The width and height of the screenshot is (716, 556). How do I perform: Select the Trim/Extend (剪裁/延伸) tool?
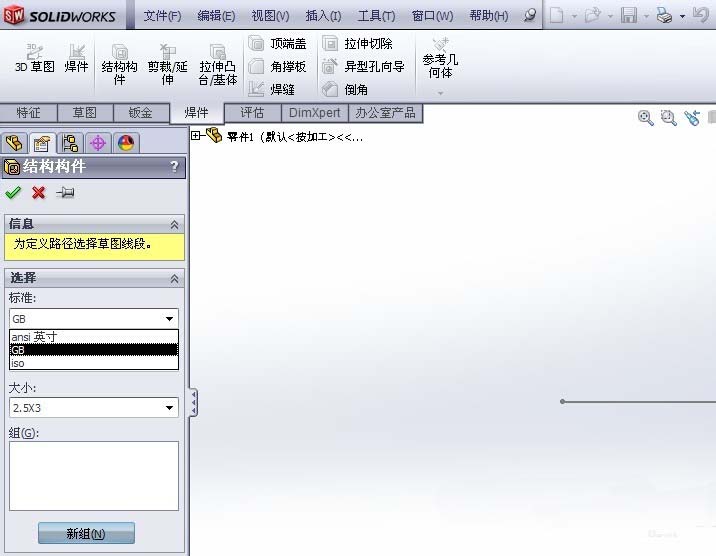click(167, 64)
